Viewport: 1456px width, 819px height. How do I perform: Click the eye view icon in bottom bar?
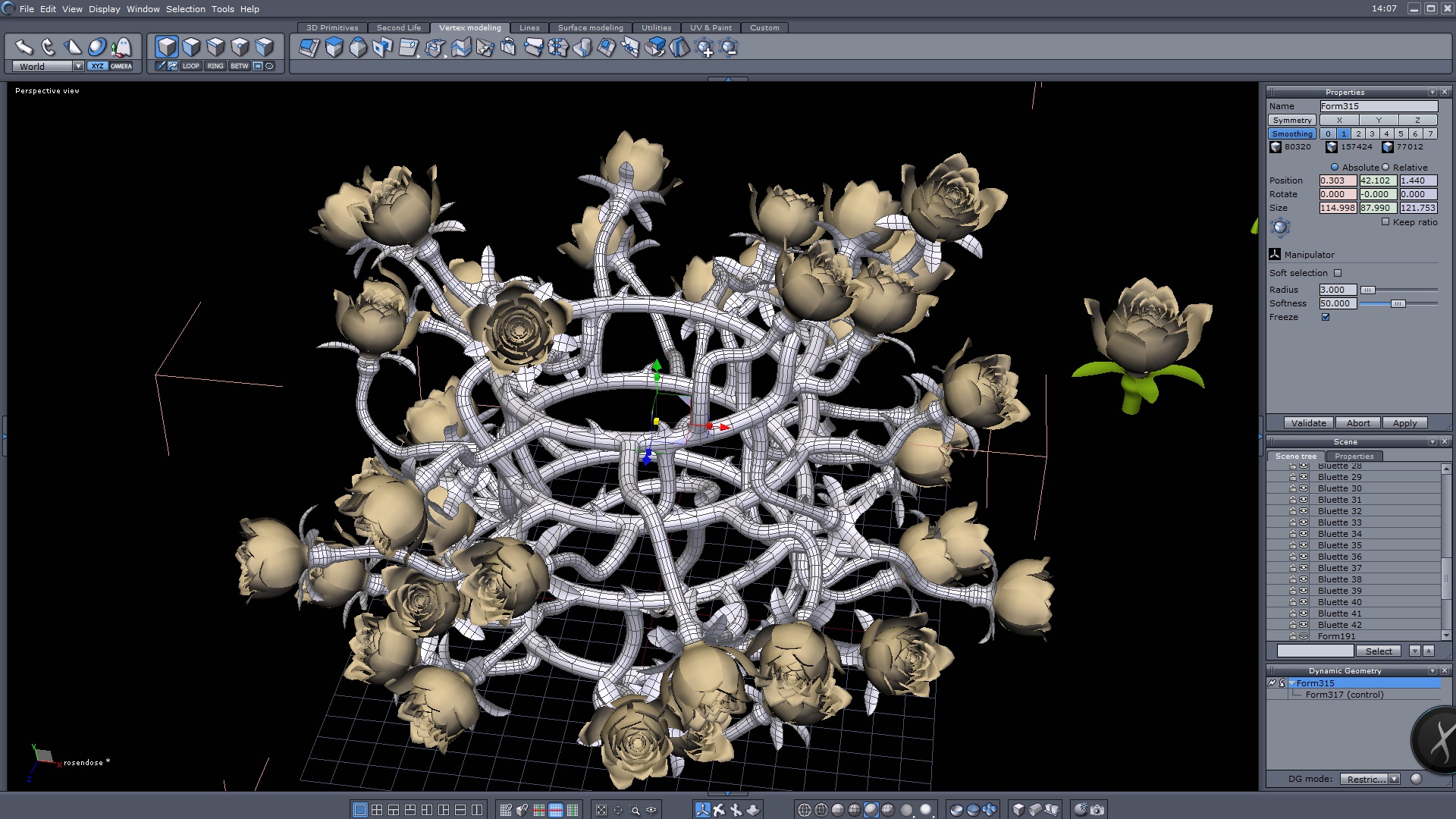[651, 810]
